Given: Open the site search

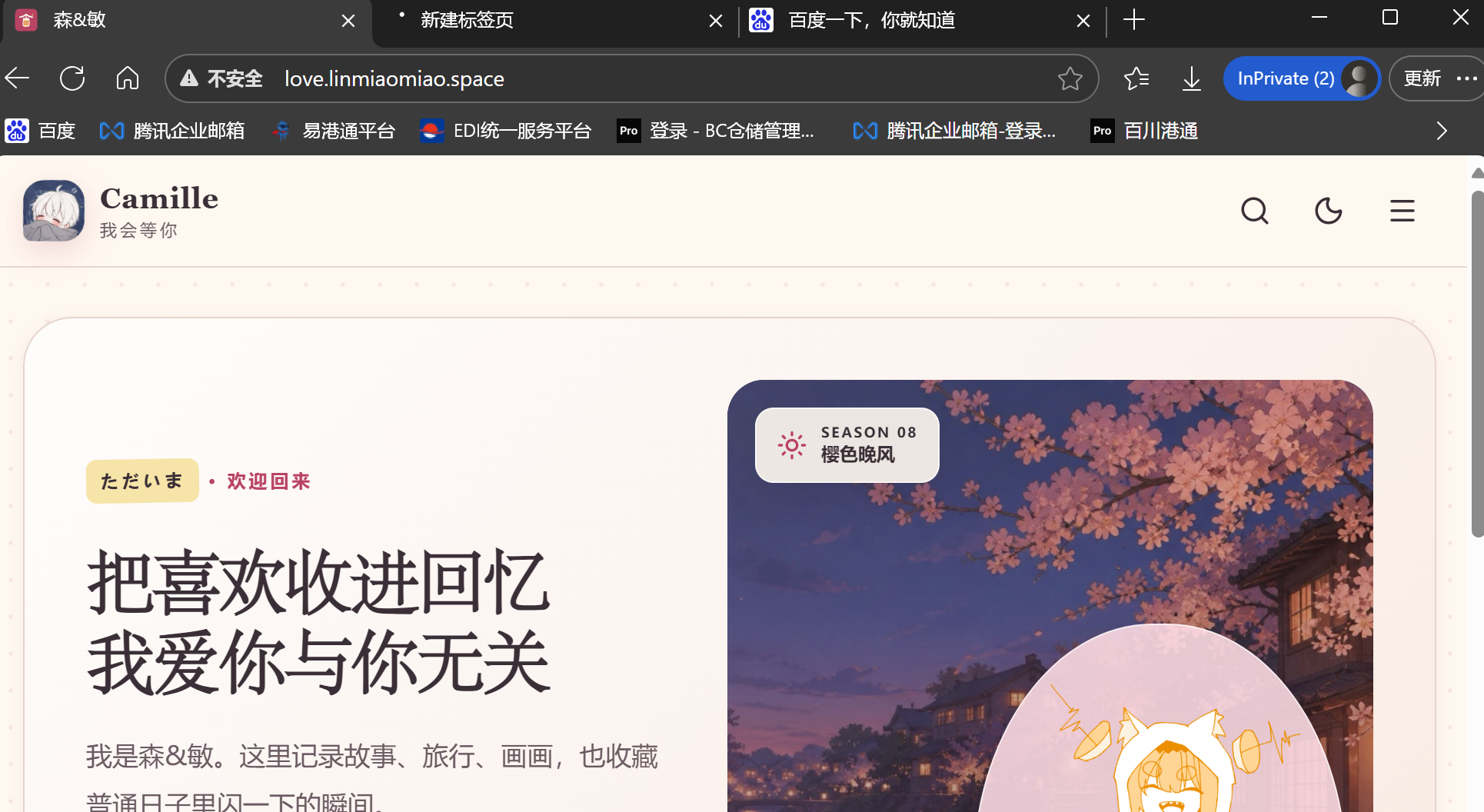Looking at the screenshot, I should 1255,211.
